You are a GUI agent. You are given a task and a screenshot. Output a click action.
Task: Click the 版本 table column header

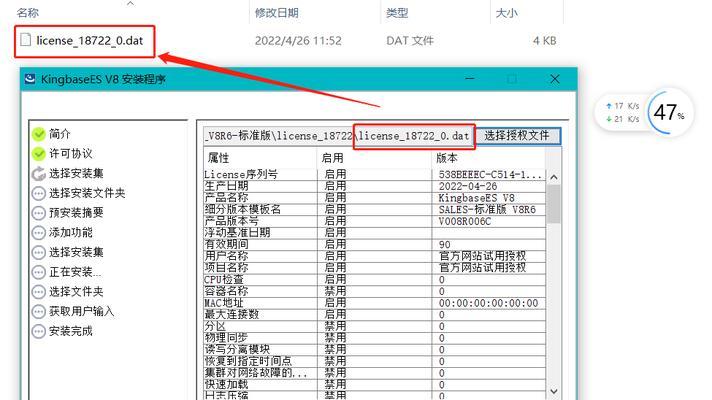coord(447,158)
